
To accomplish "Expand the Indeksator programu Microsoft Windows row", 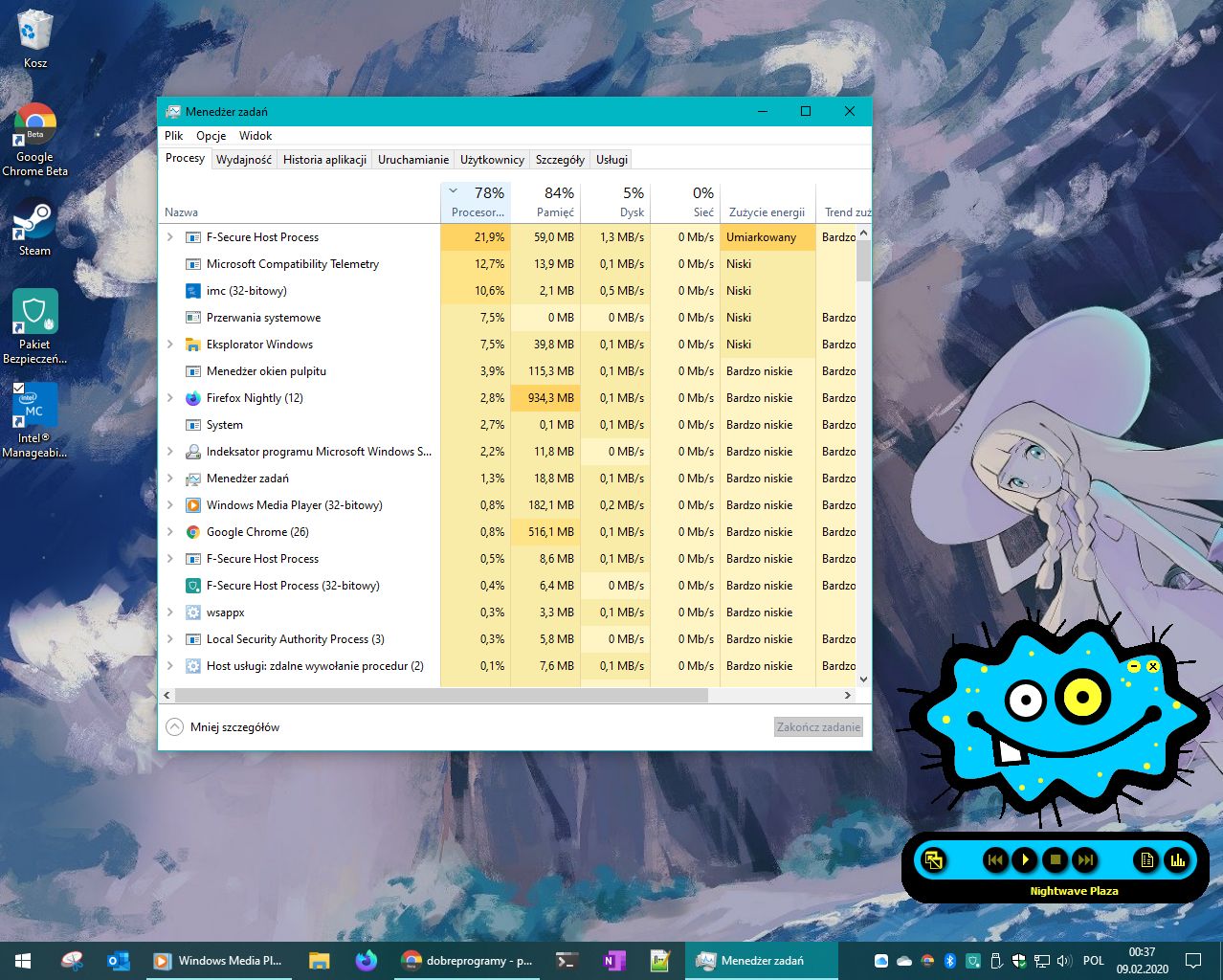I will point(170,452).
